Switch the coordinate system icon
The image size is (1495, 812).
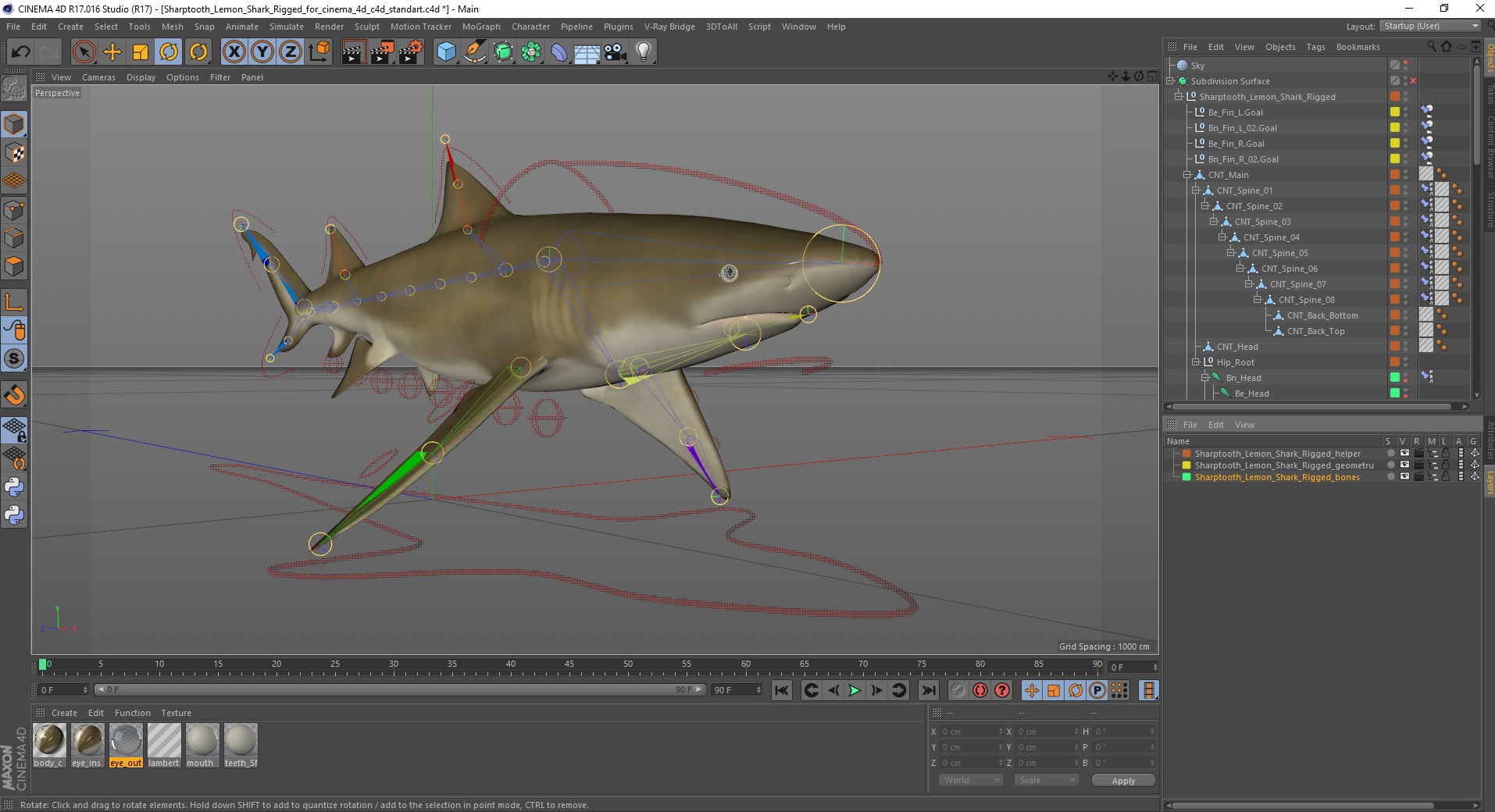pyautogui.click(x=319, y=52)
